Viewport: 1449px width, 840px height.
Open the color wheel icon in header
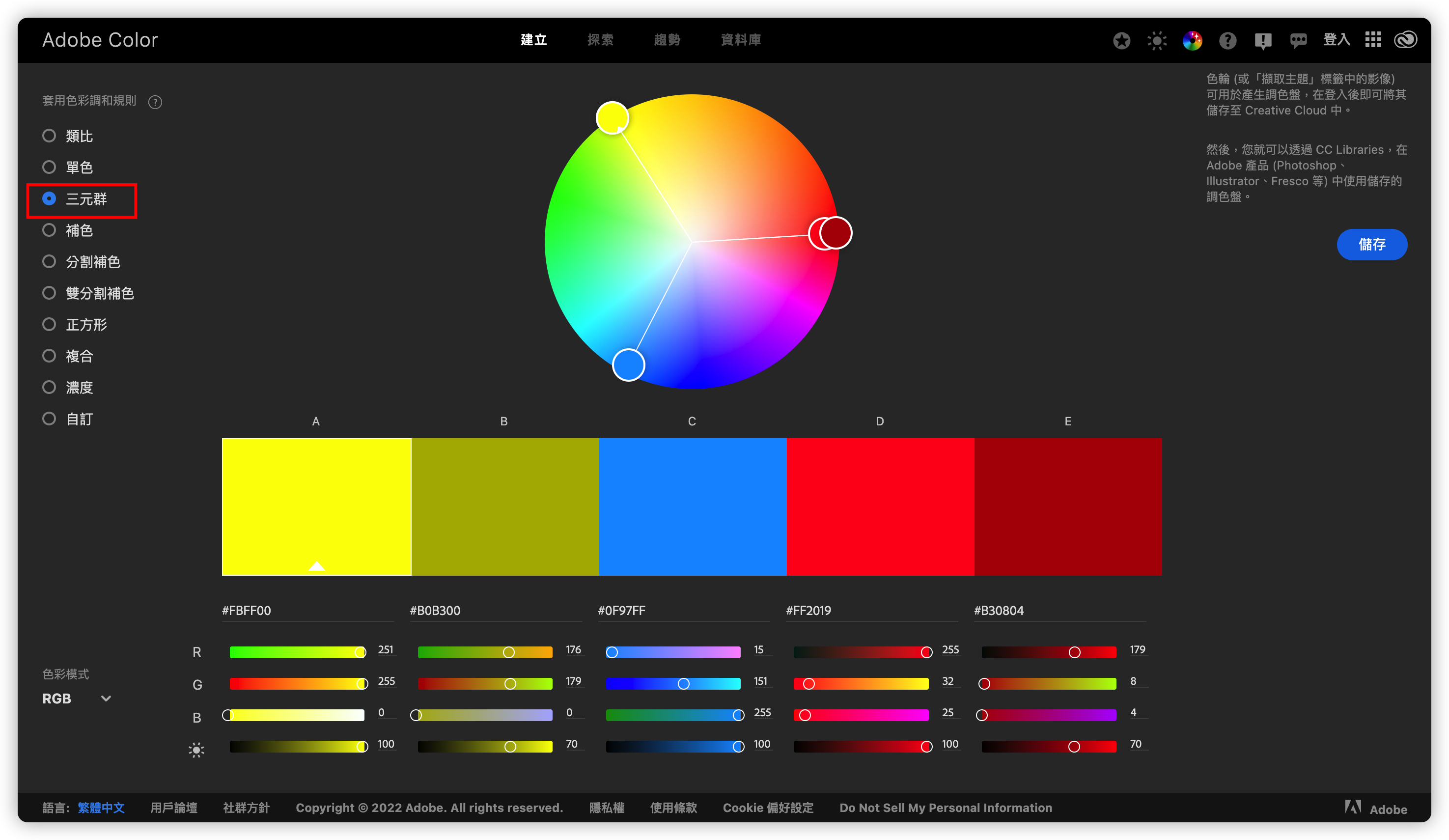coord(1193,40)
